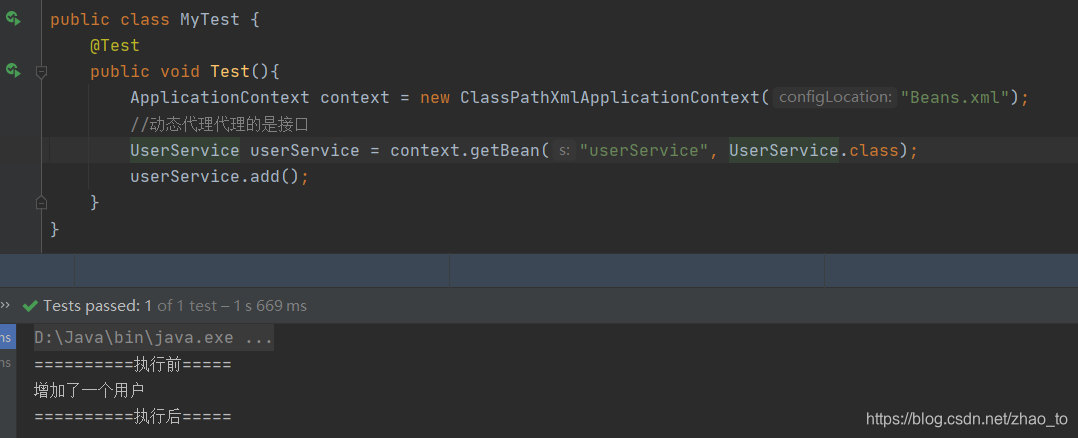Open the blog.csdn.net/zhao_to link
The height and width of the screenshot is (438, 1078).
[x=967, y=419]
